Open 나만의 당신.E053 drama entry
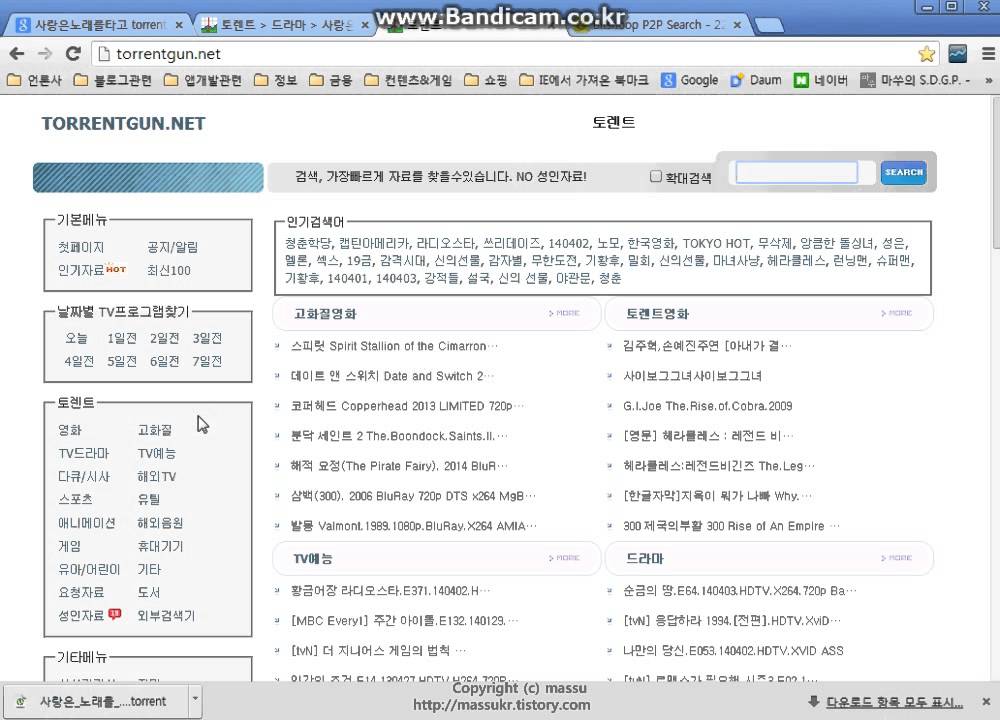Screen dimensions: 1000x720 coord(733,651)
